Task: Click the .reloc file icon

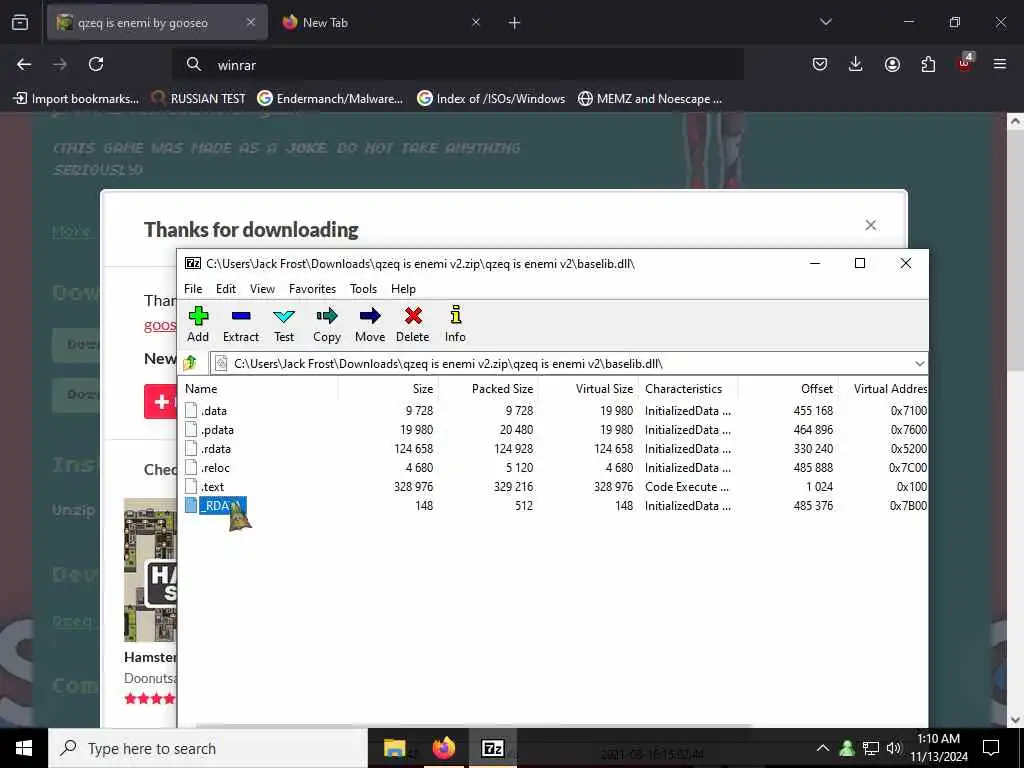Action: coord(191,467)
